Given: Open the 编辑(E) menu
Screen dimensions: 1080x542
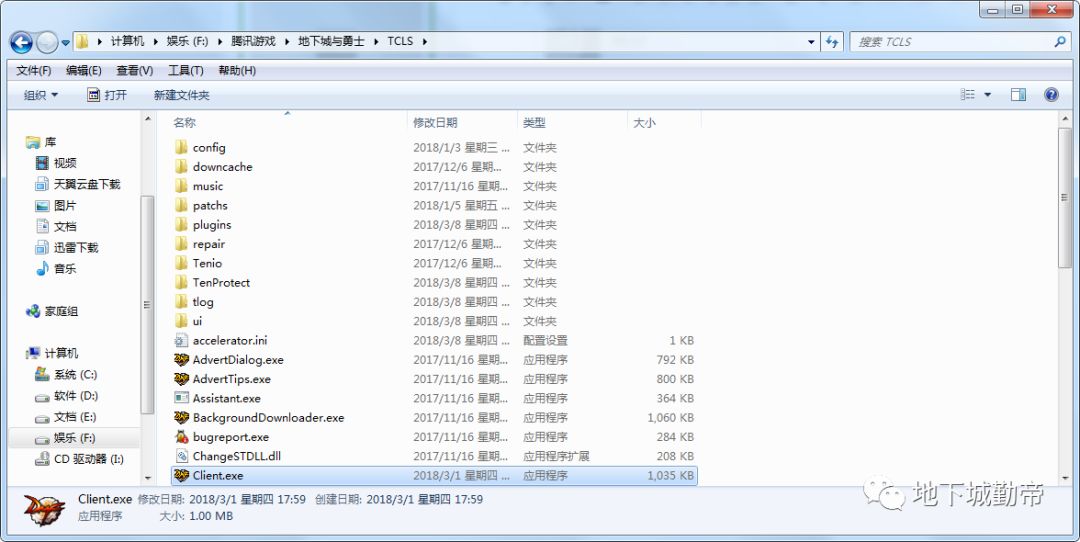Looking at the screenshot, I should click(84, 70).
